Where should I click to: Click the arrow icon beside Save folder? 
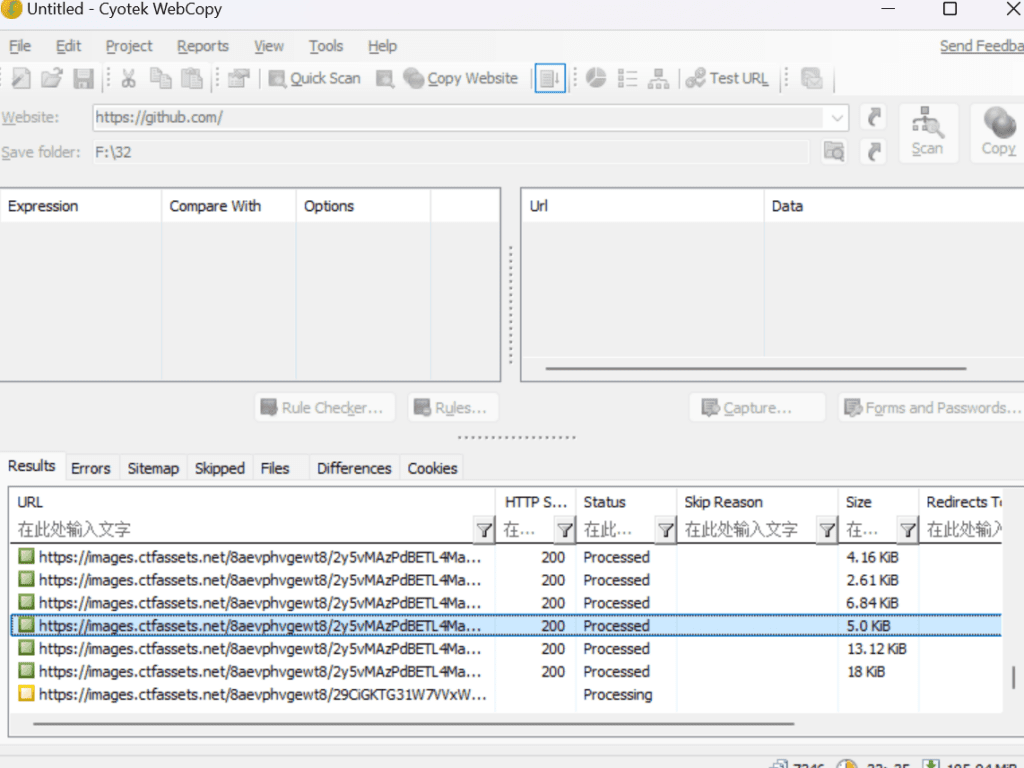[874, 152]
